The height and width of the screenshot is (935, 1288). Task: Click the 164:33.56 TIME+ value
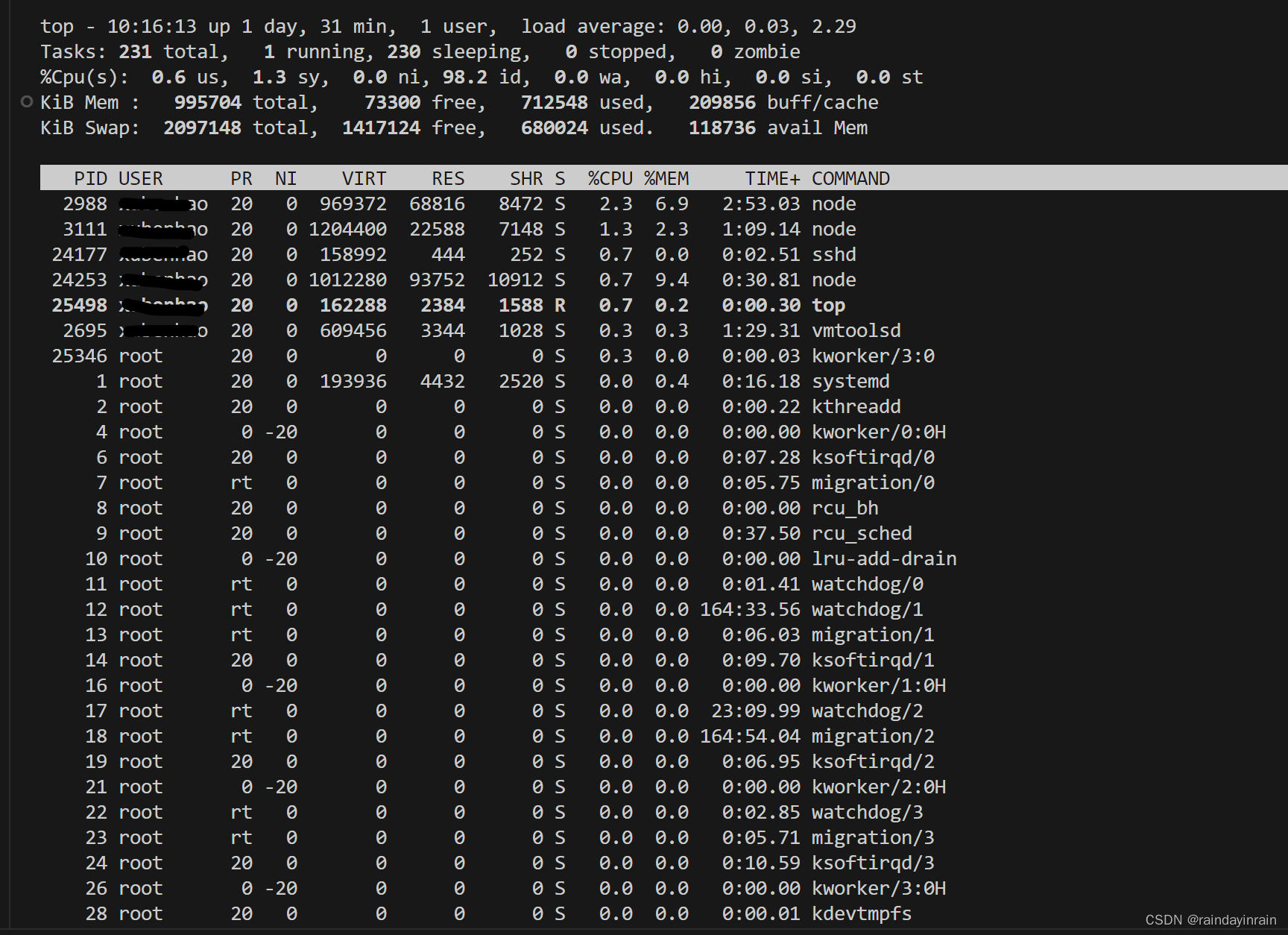(x=750, y=610)
